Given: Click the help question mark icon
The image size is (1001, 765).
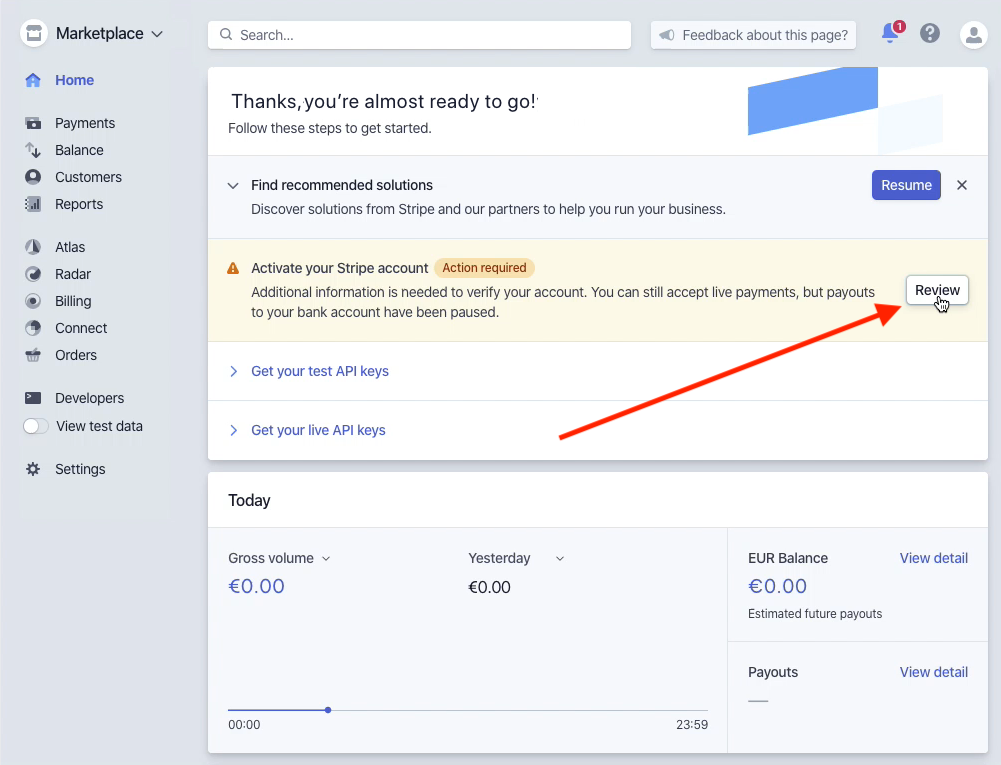Looking at the screenshot, I should pos(929,33).
